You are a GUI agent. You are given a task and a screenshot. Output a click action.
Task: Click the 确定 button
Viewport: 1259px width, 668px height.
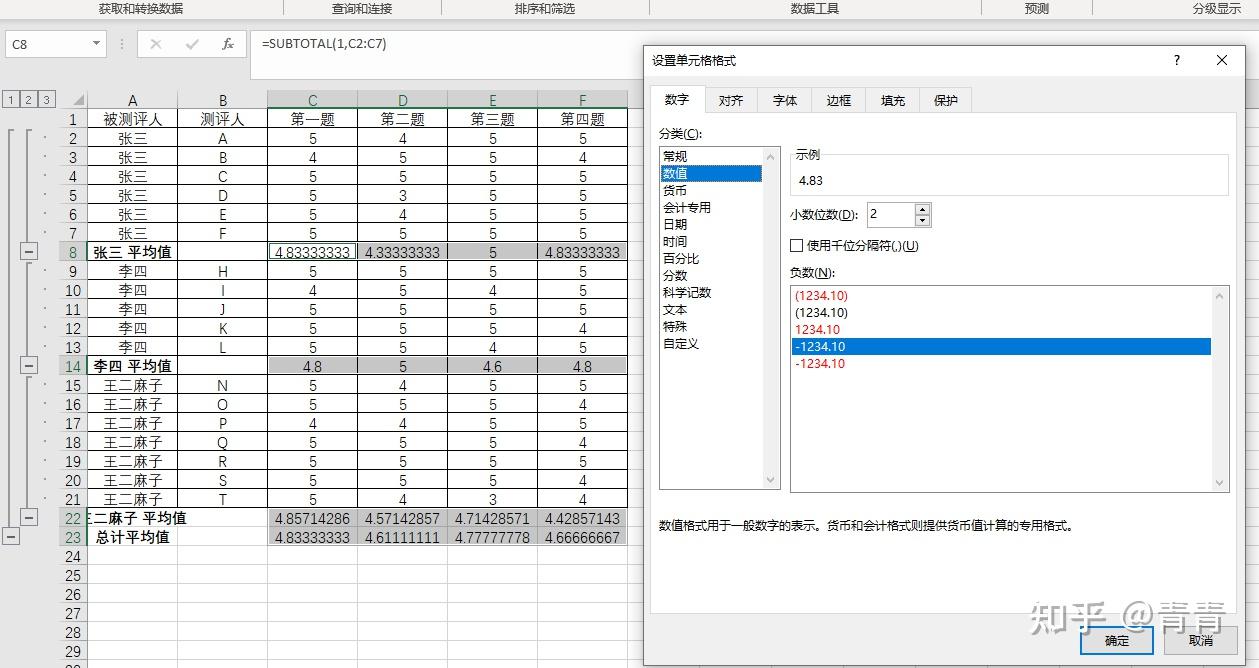coord(1117,641)
